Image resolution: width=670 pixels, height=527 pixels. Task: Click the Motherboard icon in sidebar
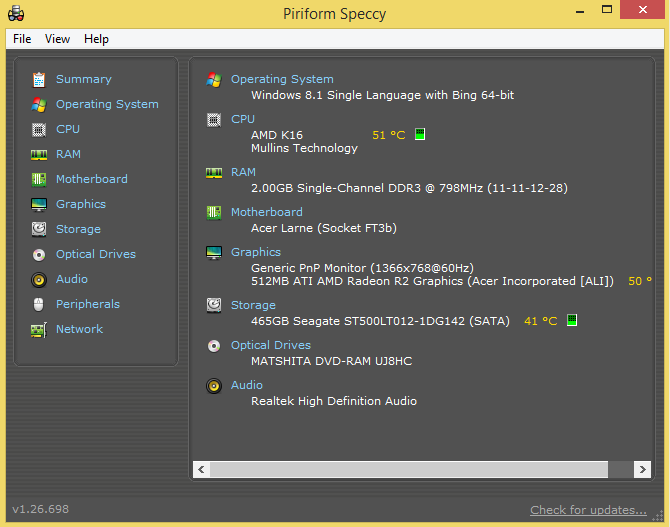[x=39, y=180]
